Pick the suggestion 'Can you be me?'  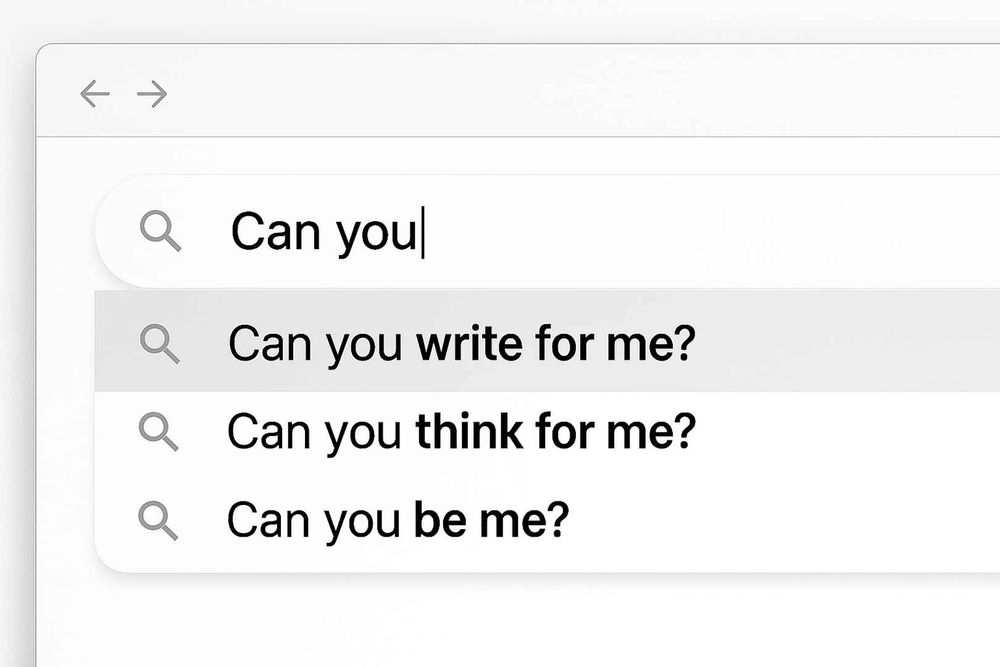pos(547,520)
